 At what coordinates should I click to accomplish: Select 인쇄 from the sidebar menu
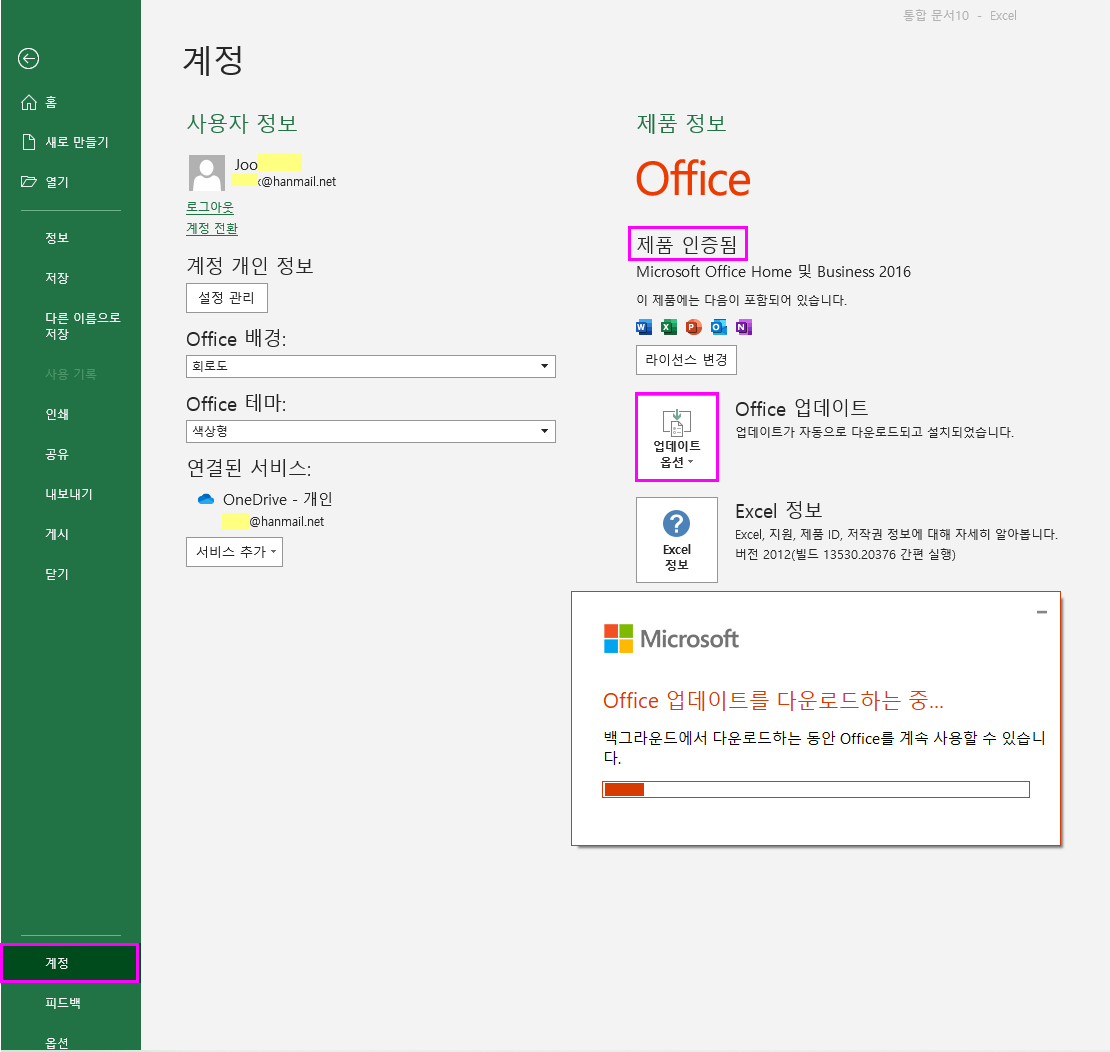(x=57, y=414)
